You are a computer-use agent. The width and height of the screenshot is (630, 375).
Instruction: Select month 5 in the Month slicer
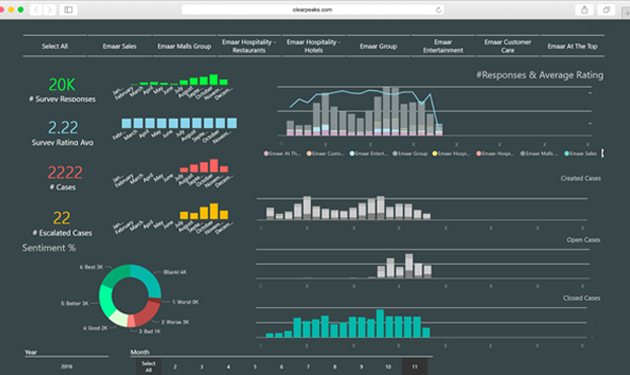[x=255, y=367]
